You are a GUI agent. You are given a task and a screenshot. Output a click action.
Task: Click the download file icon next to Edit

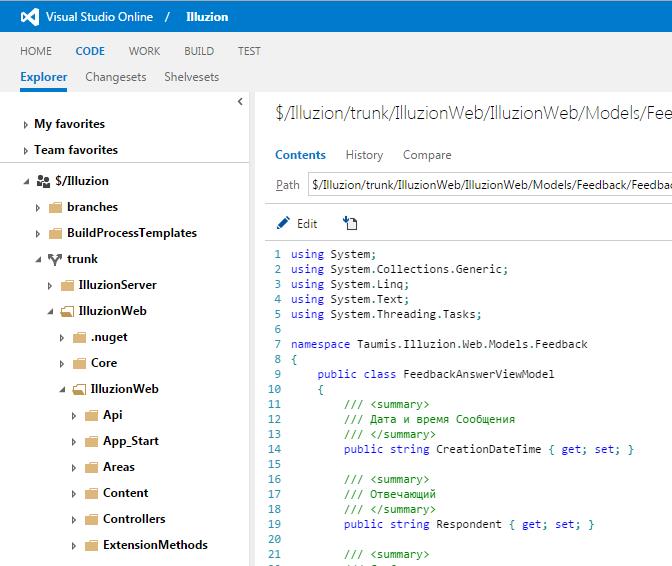pos(350,223)
